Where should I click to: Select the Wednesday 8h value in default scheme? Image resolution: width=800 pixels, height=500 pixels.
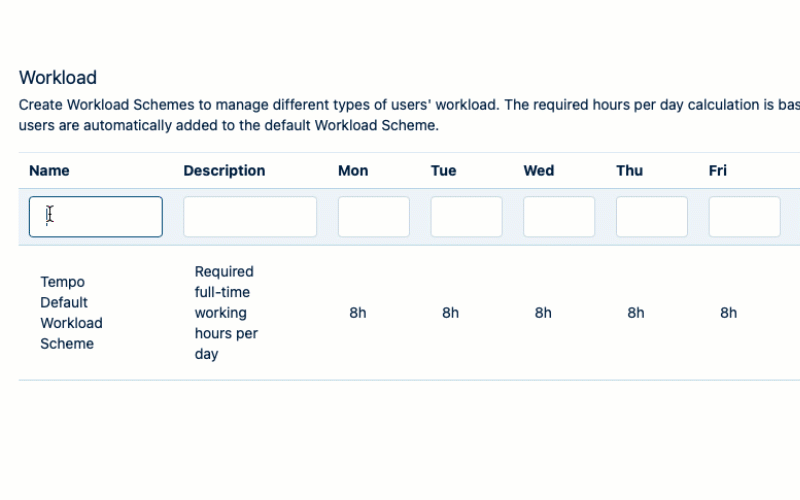543,313
